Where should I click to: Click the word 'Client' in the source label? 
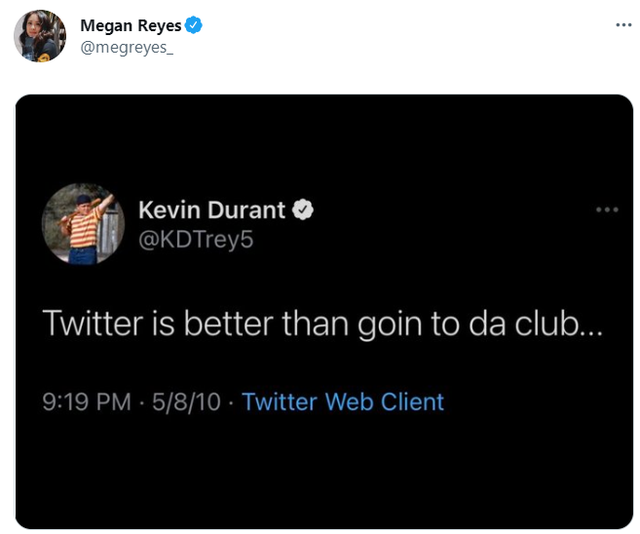coord(410,402)
